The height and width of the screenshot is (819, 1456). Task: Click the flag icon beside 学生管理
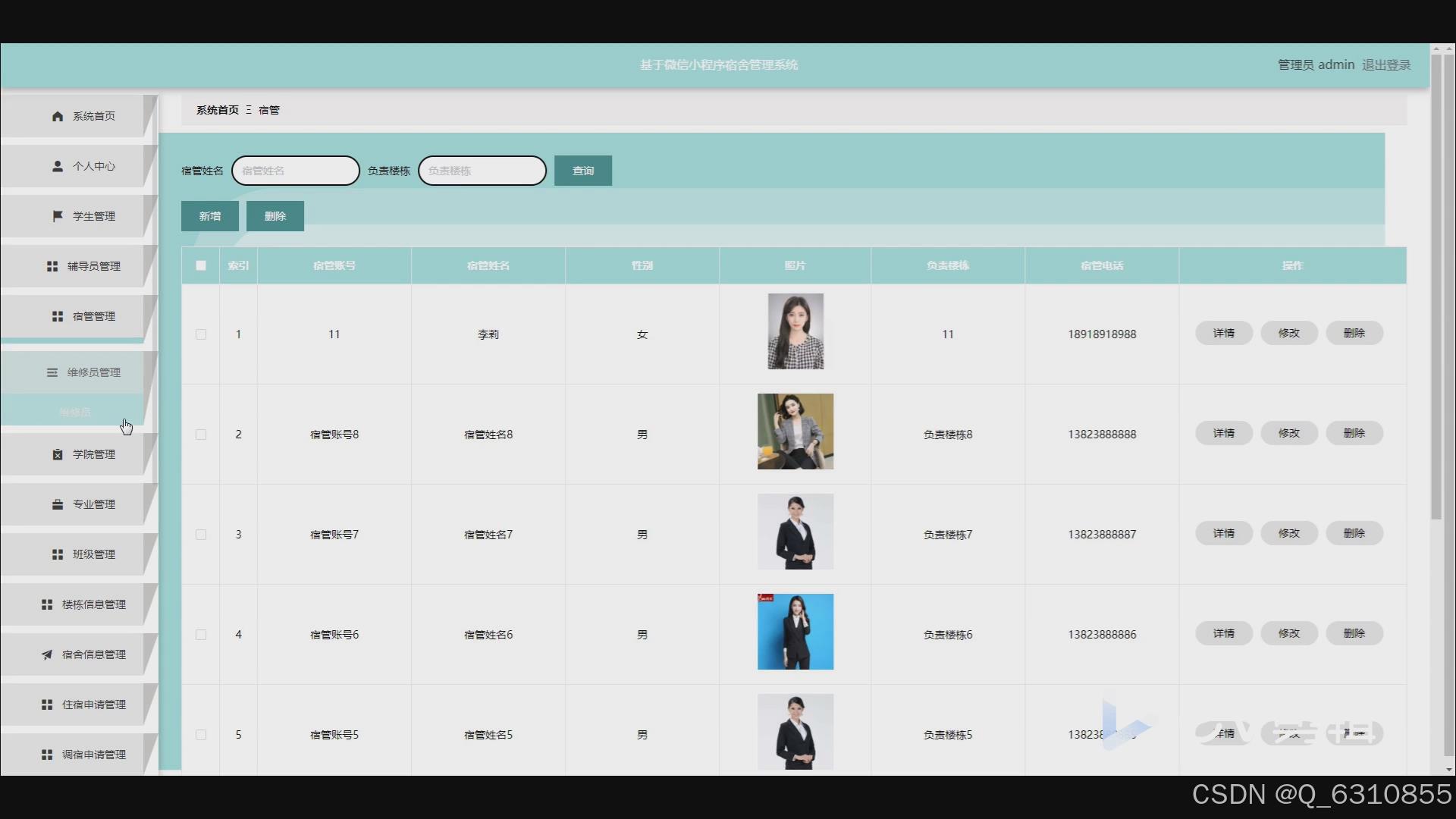tap(58, 216)
